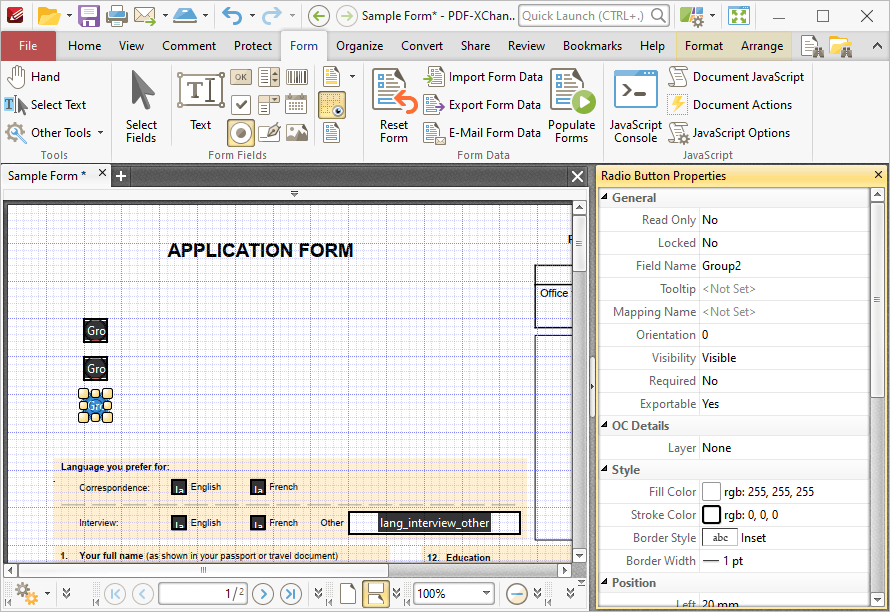Click the Border Style abc preview
The height and width of the screenshot is (612, 890).
tap(720, 538)
